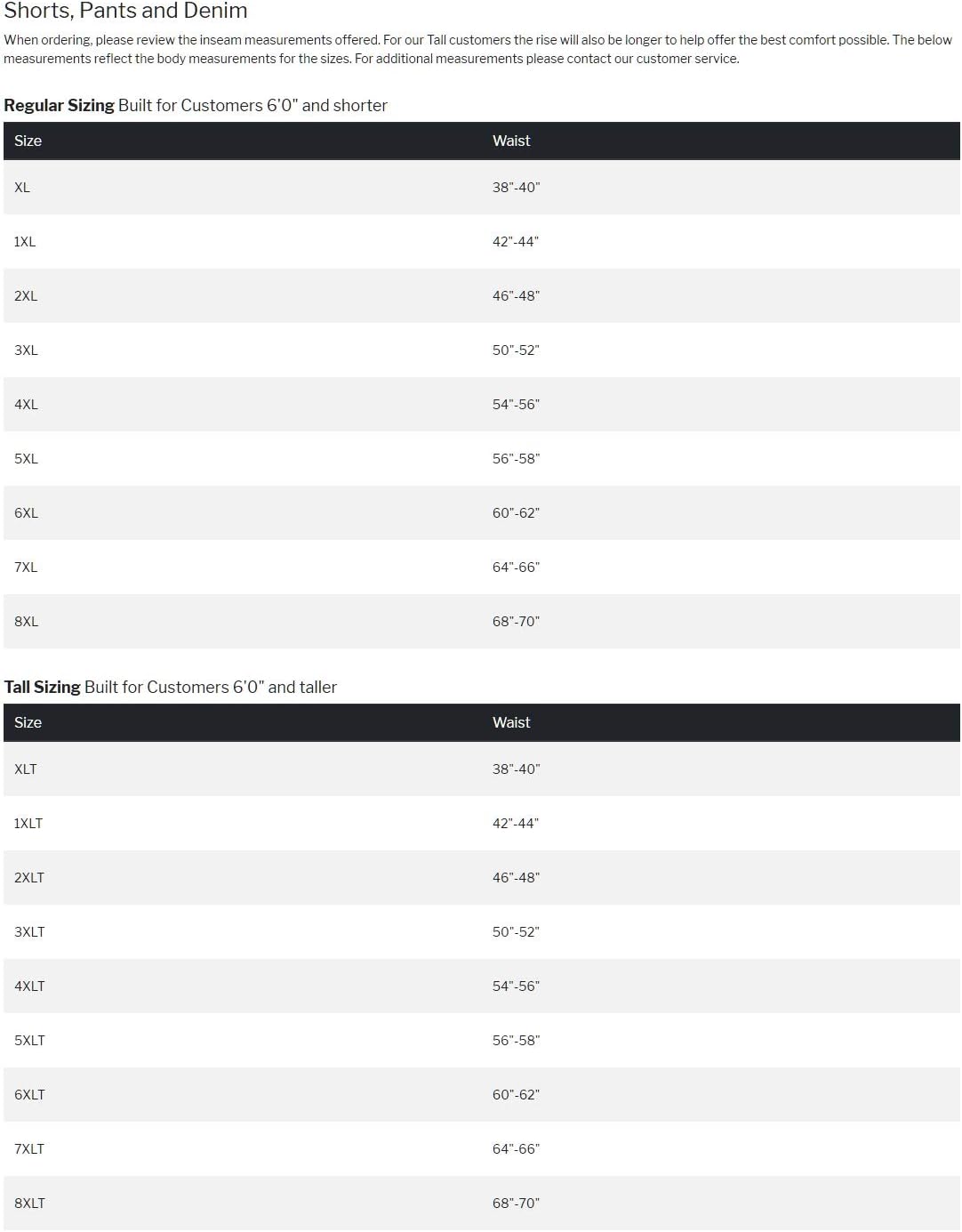Click the waist value for size 3XL
962x1232 pixels.
516,350
